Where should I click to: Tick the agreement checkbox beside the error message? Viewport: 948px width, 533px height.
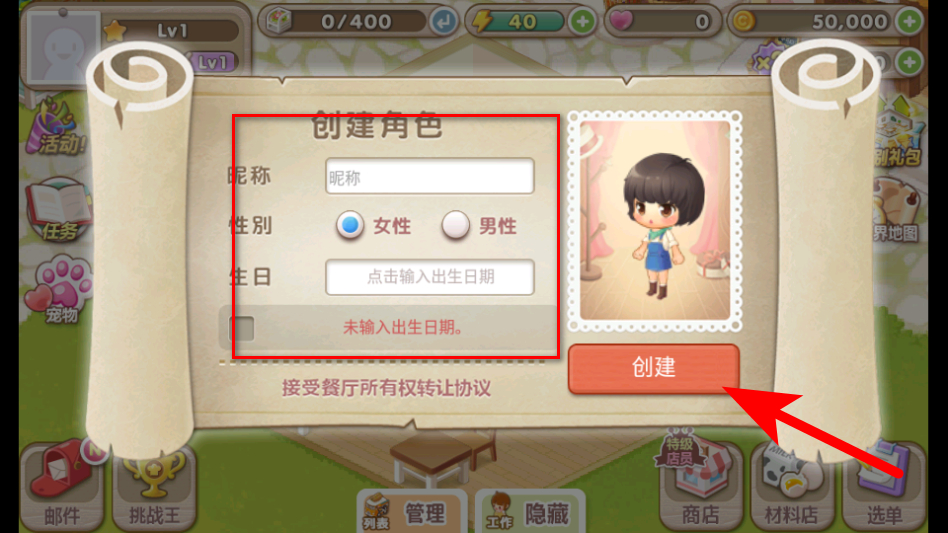pyautogui.click(x=241, y=328)
